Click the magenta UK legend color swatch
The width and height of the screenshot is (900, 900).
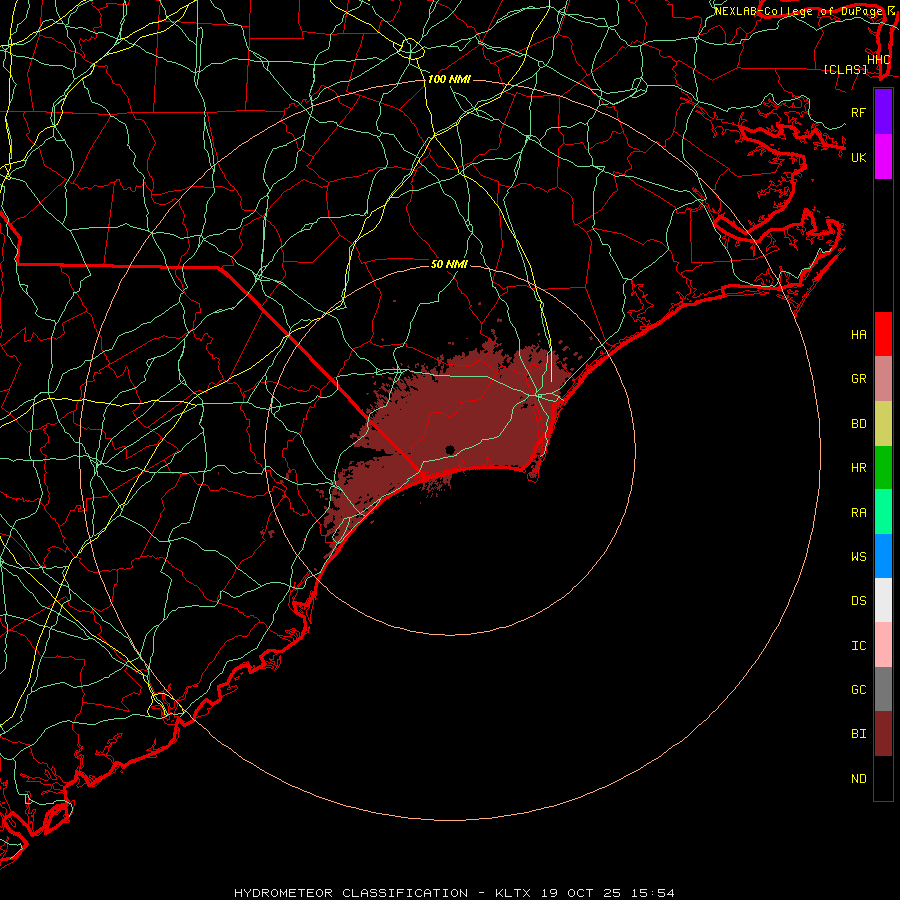point(883,157)
